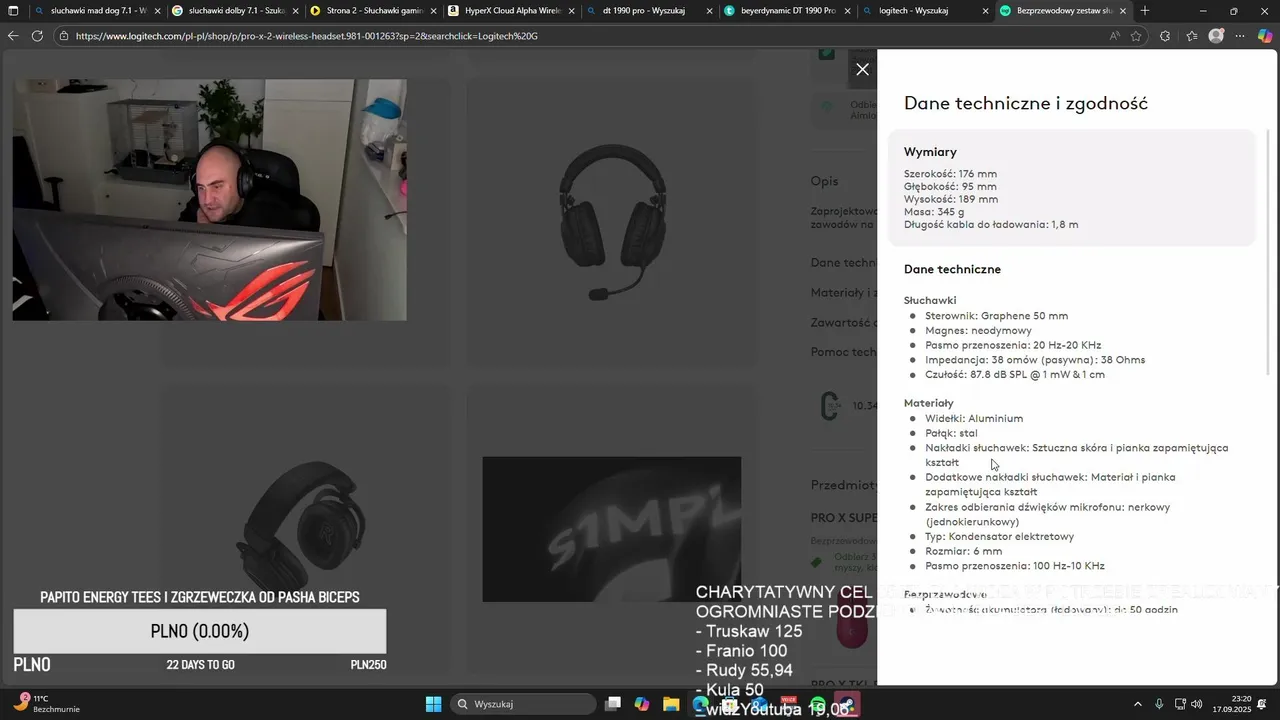Close the 'beyerdynamic DT 1990 Pro' tab

tap(847, 11)
